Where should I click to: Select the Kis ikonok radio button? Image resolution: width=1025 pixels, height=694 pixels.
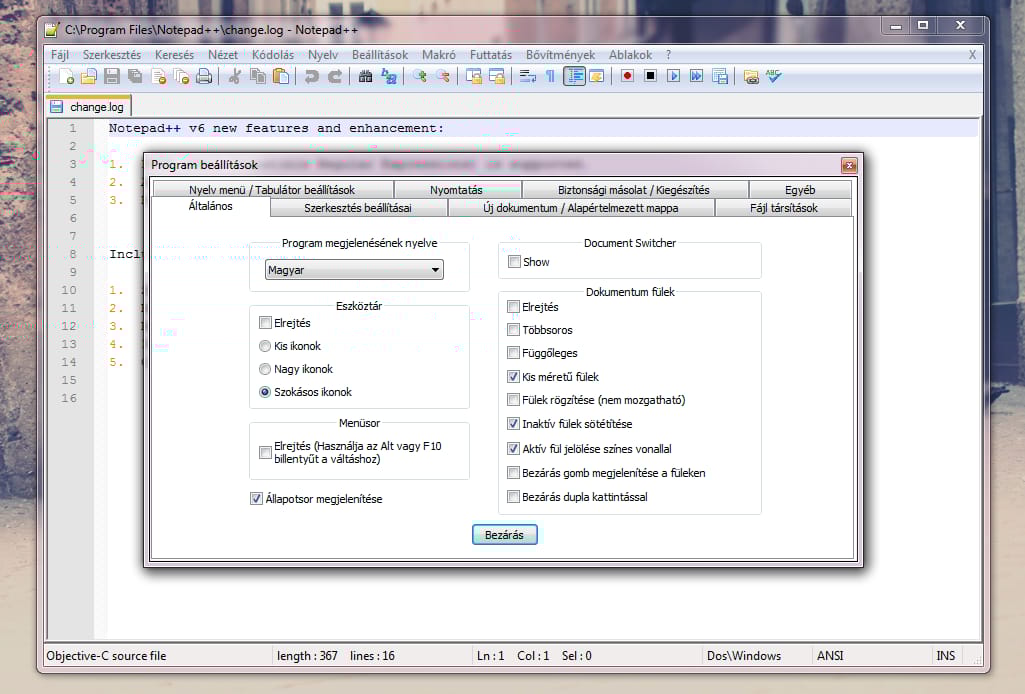click(x=265, y=346)
